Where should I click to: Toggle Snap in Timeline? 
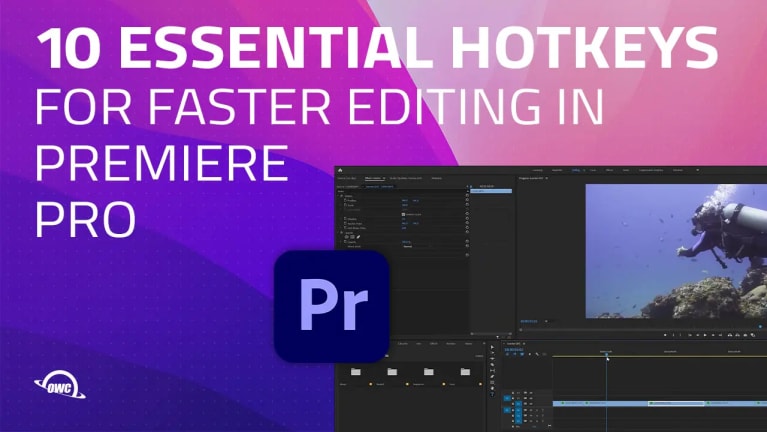click(x=515, y=354)
